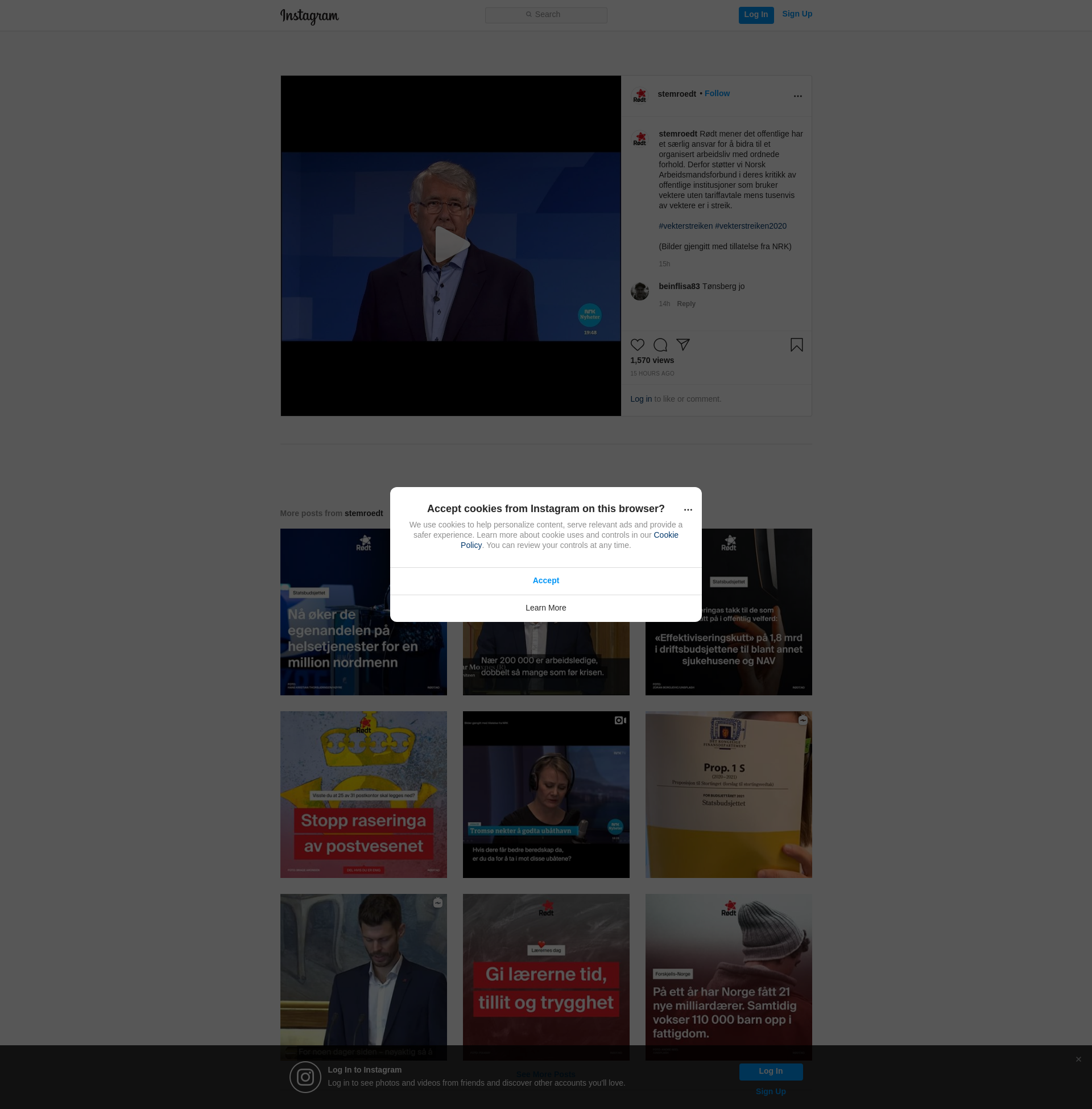Open the #vekterstreiken2020 hashtag
This screenshot has height=1109, width=1092.
(750, 226)
